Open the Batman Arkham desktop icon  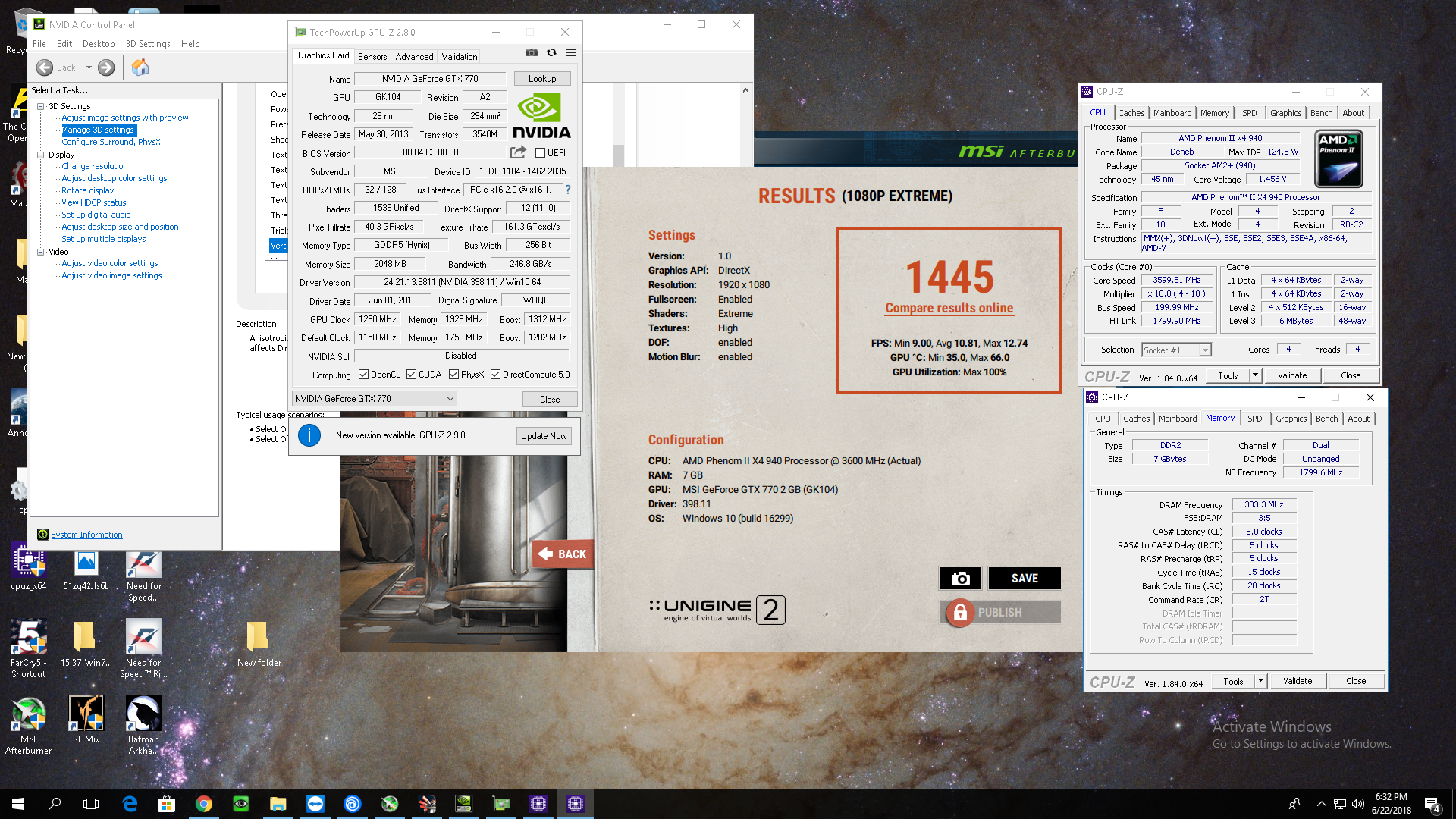pyautogui.click(x=143, y=725)
